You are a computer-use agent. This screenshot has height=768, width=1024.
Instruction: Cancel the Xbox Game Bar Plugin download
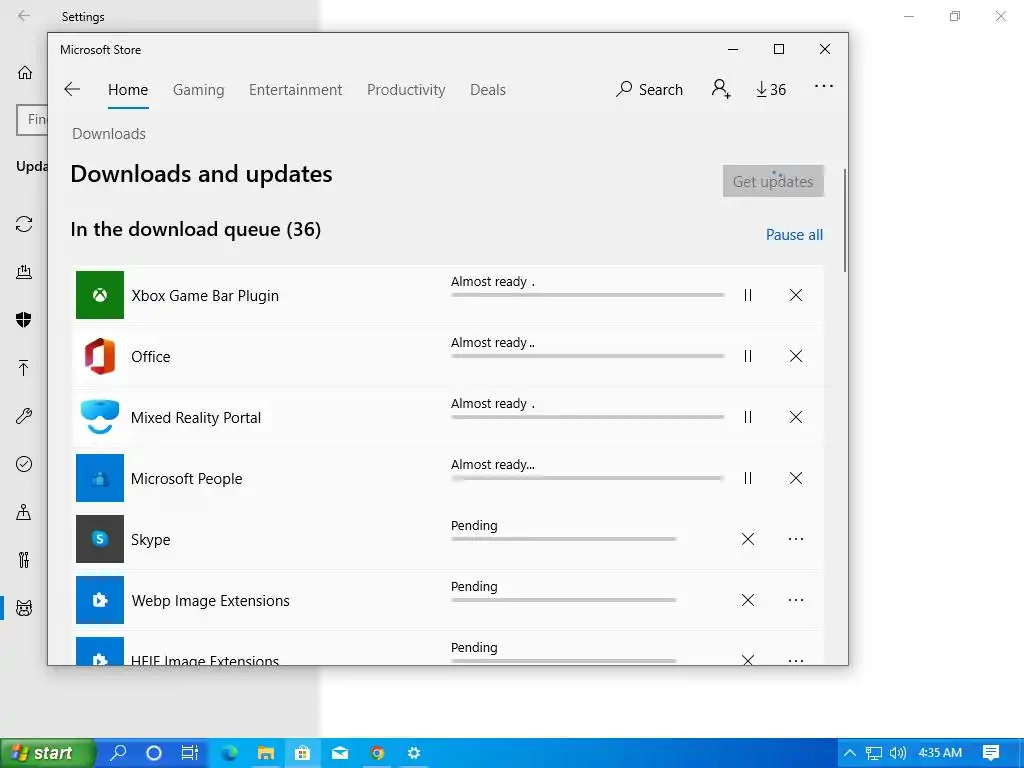[795, 295]
